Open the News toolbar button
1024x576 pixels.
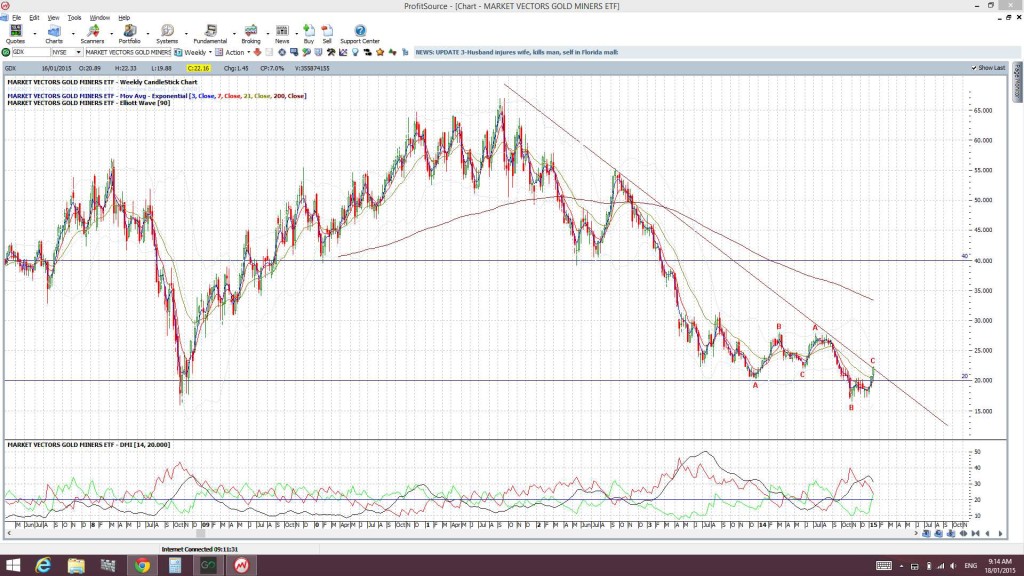282,34
